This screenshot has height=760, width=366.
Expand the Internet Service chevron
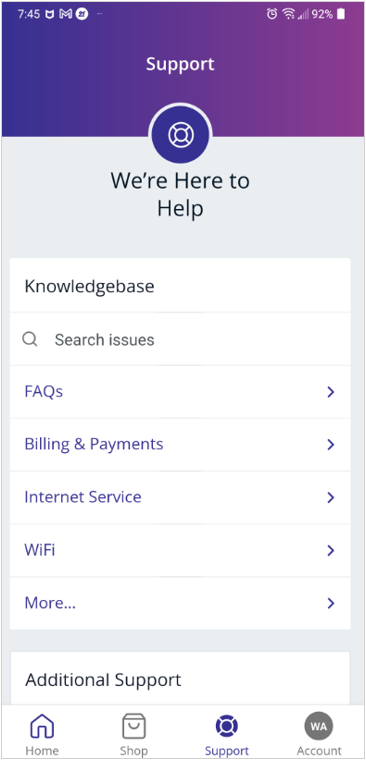(331, 497)
